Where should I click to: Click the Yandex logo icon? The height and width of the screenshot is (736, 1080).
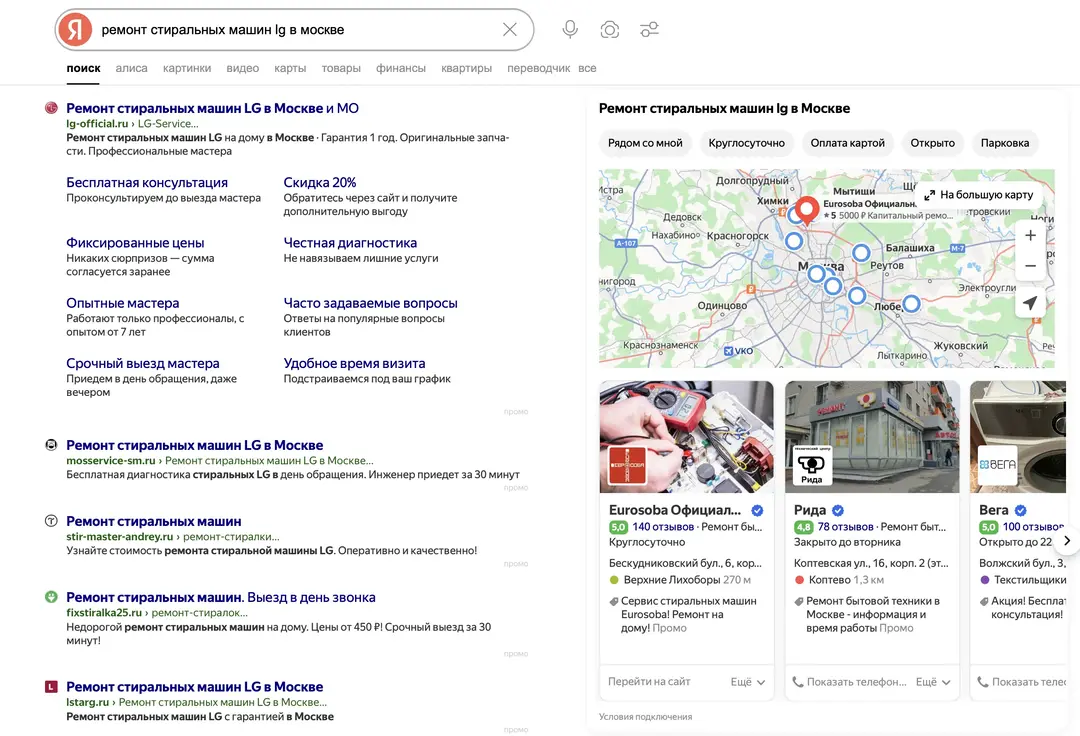tap(75, 30)
